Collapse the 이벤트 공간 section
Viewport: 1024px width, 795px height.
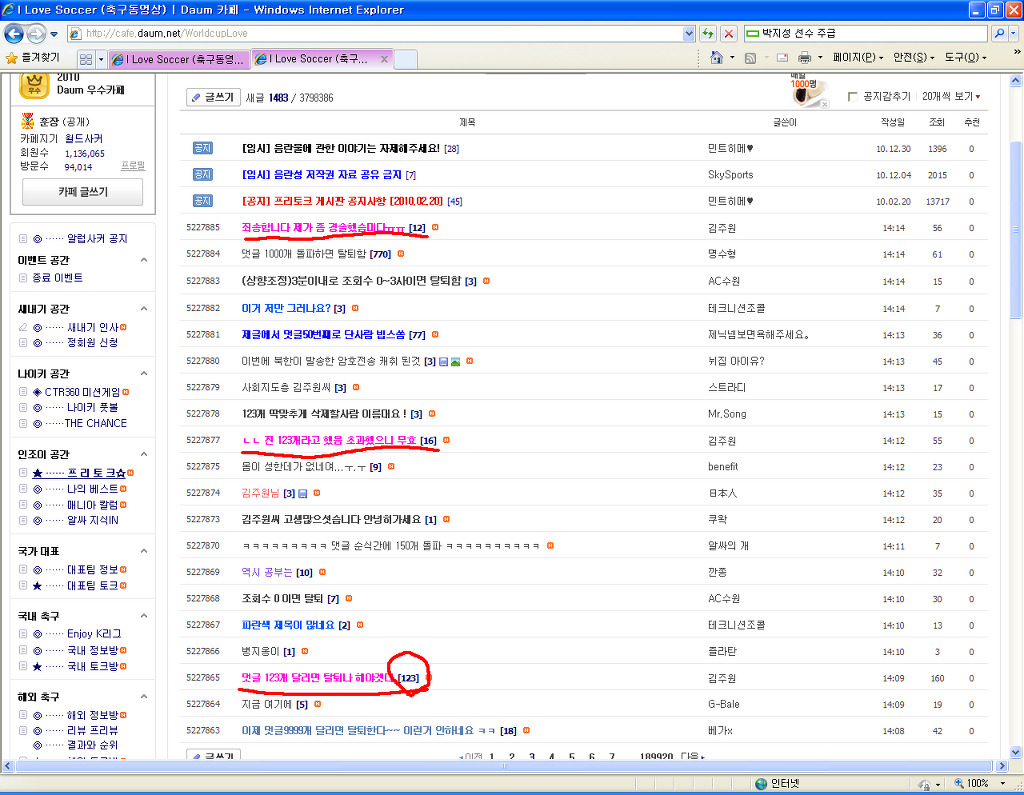144,260
